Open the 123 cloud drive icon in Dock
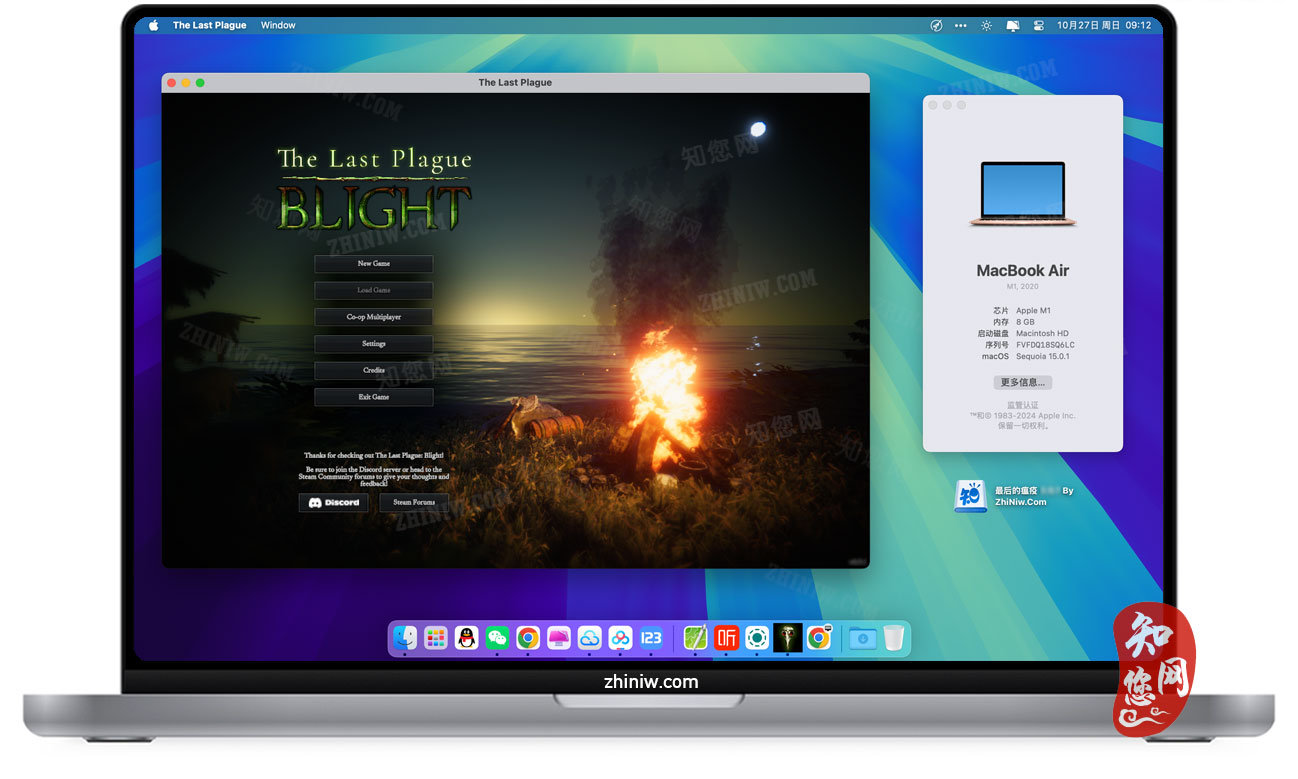Viewport: 1298px width, 779px height. (x=652, y=637)
